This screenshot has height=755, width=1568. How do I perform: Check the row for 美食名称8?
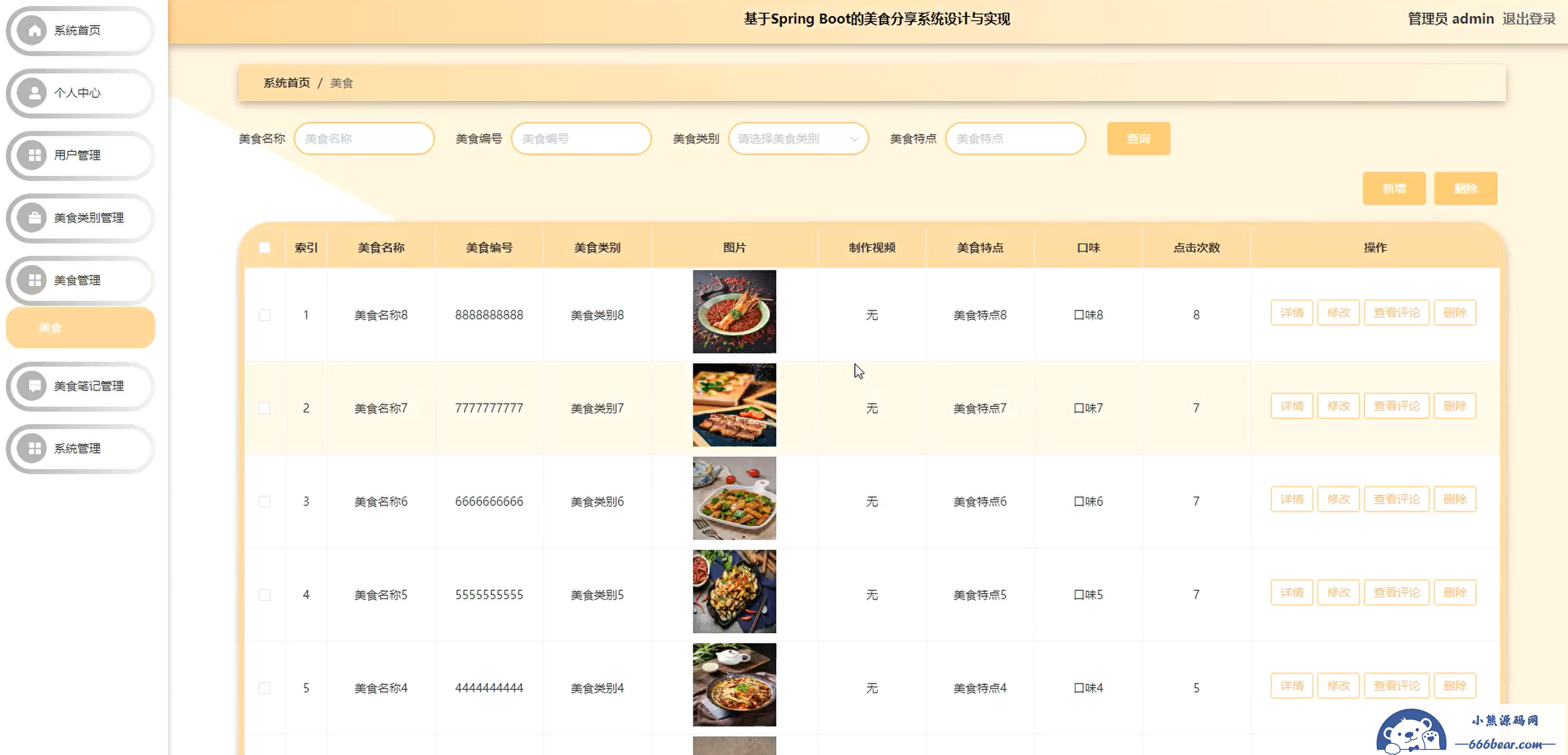pyautogui.click(x=264, y=315)
